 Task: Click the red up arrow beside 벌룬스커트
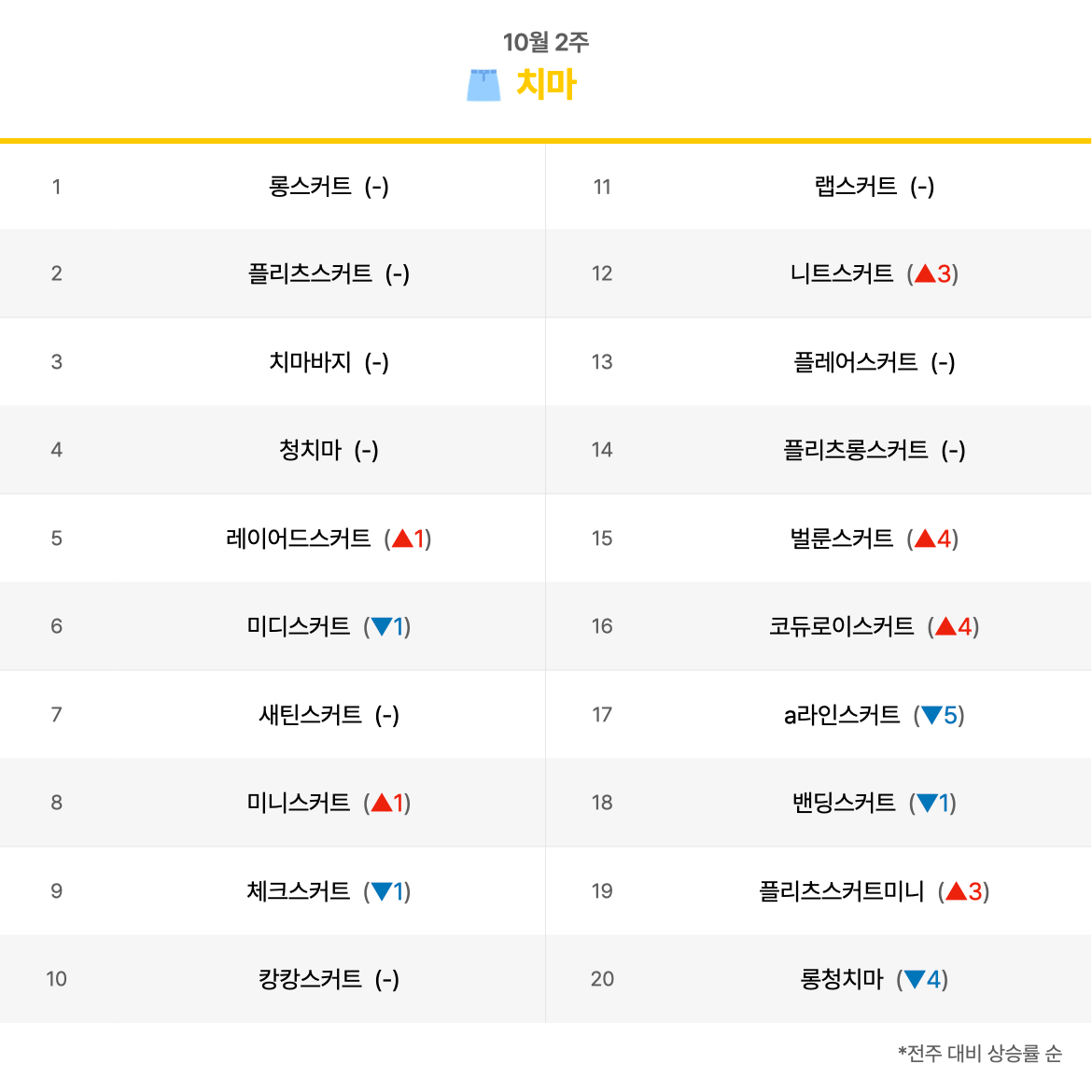click(925, 539)
